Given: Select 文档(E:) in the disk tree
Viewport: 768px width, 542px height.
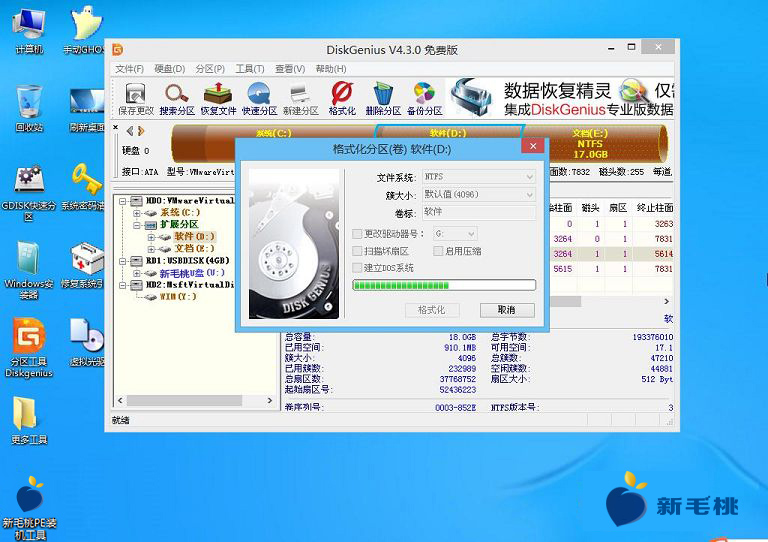Looking at the screenshot, I should coord(194,249).
